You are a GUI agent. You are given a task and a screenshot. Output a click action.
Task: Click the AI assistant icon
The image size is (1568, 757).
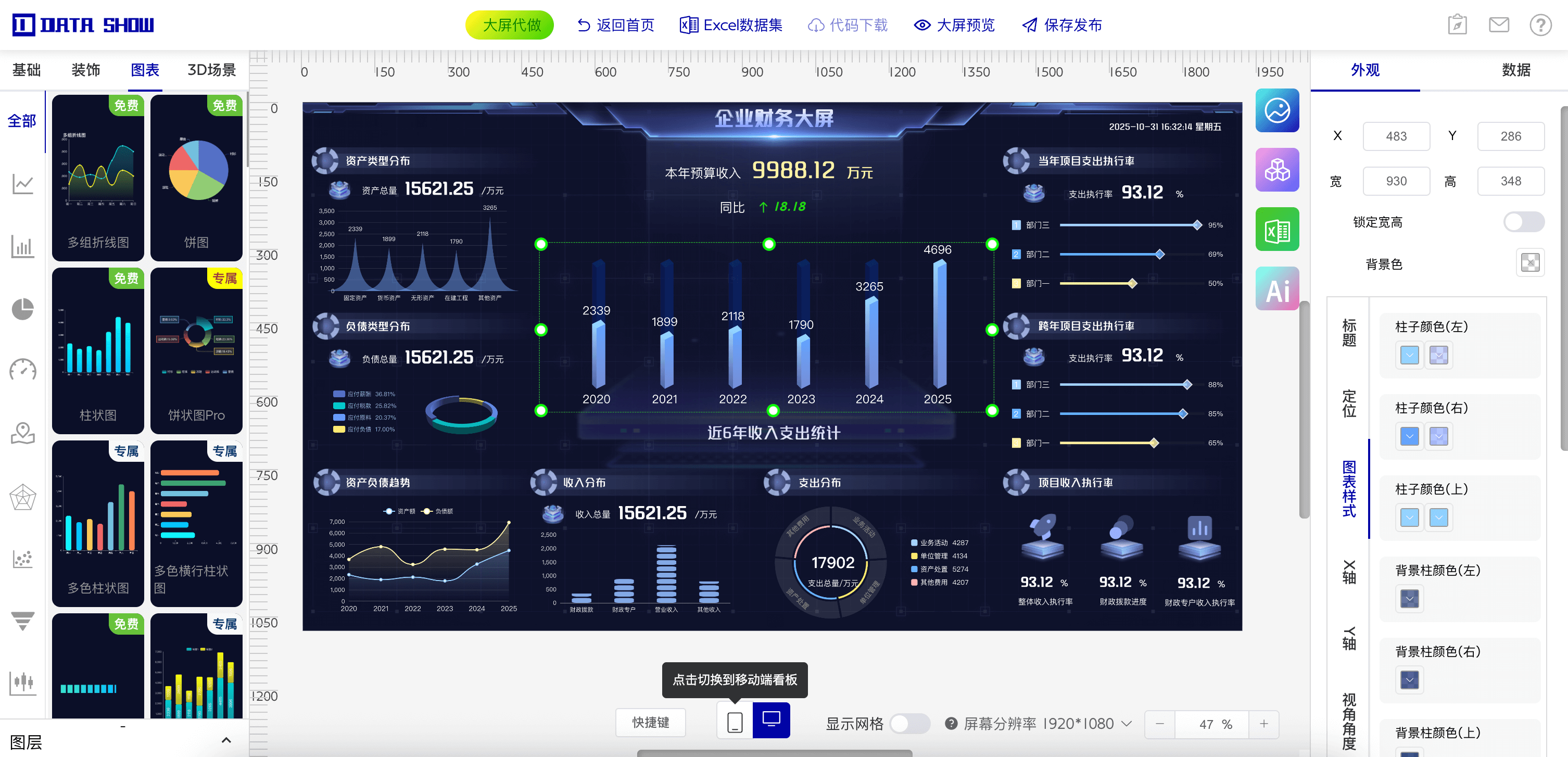coord(1276,289)
